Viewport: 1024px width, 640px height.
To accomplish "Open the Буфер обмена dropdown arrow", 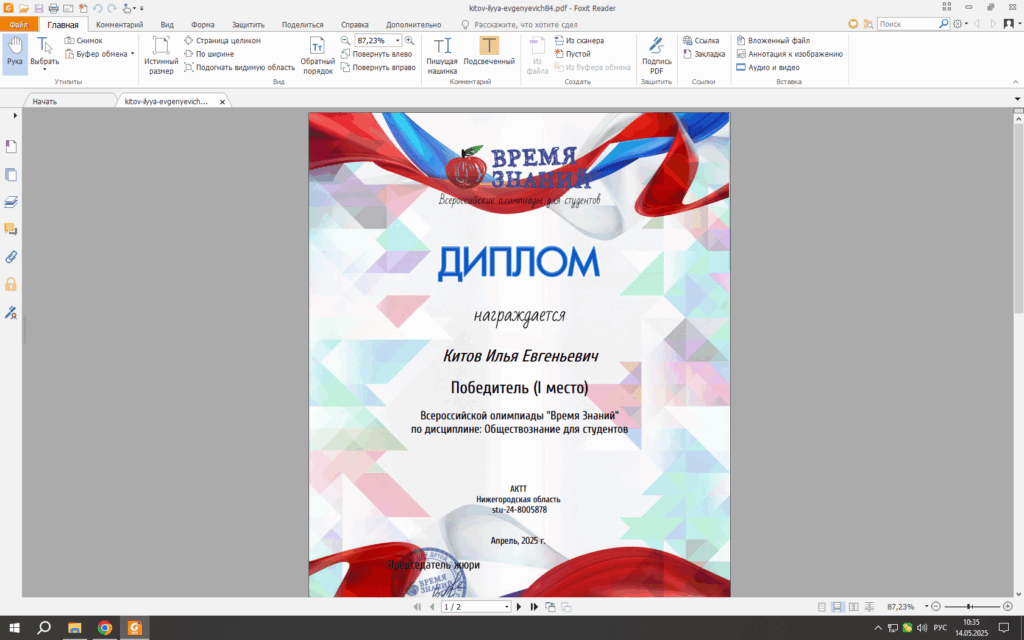I will pyautogui.click(x=133, y=54).
